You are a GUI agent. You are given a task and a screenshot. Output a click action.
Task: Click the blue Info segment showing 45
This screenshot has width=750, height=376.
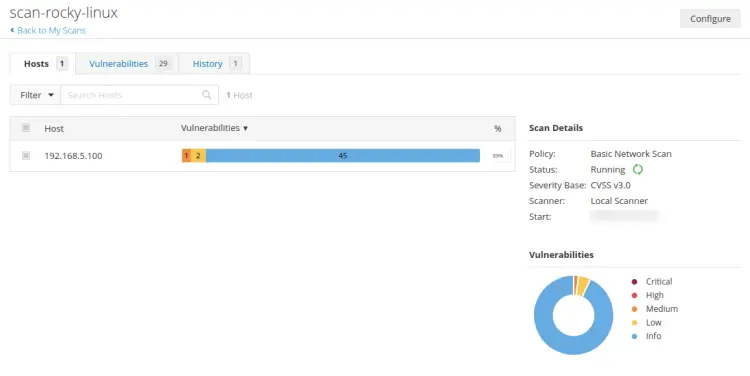(x=342, y=155)
